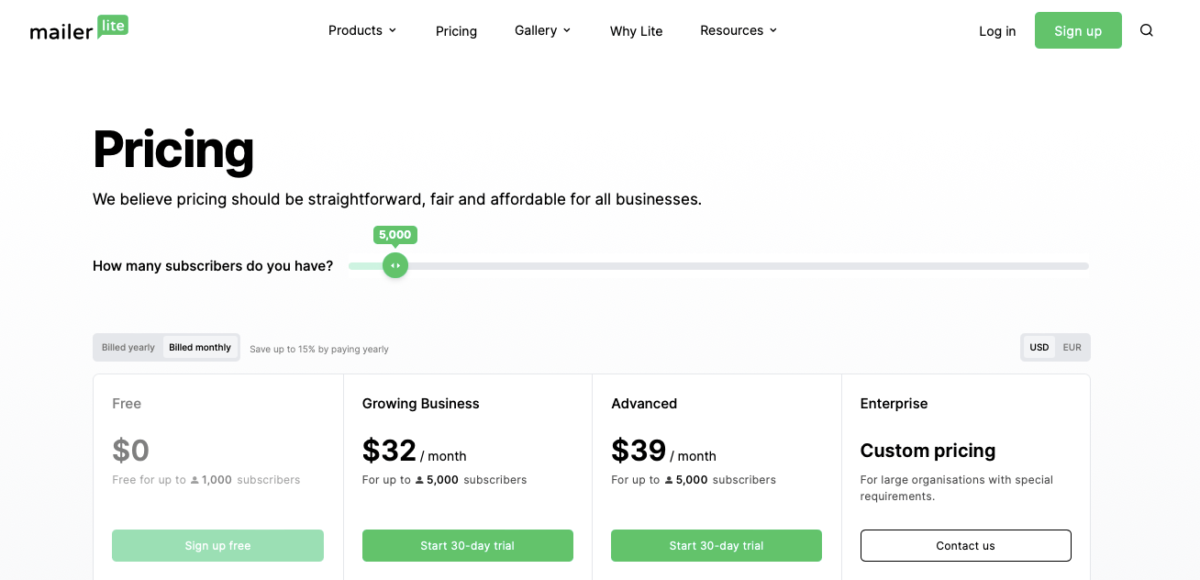Start the 30-day trial for Growing Business
The image size is (1200, 580).
pyautogui.click(x=467, y=545)
